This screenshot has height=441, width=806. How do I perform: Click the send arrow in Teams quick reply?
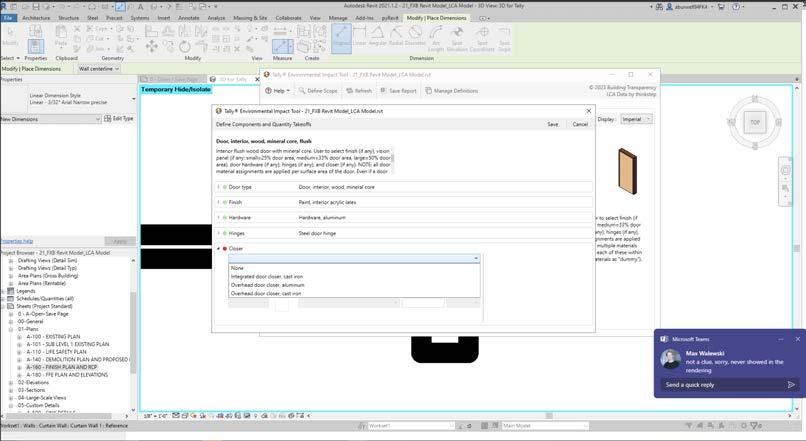tap(791, 384)
